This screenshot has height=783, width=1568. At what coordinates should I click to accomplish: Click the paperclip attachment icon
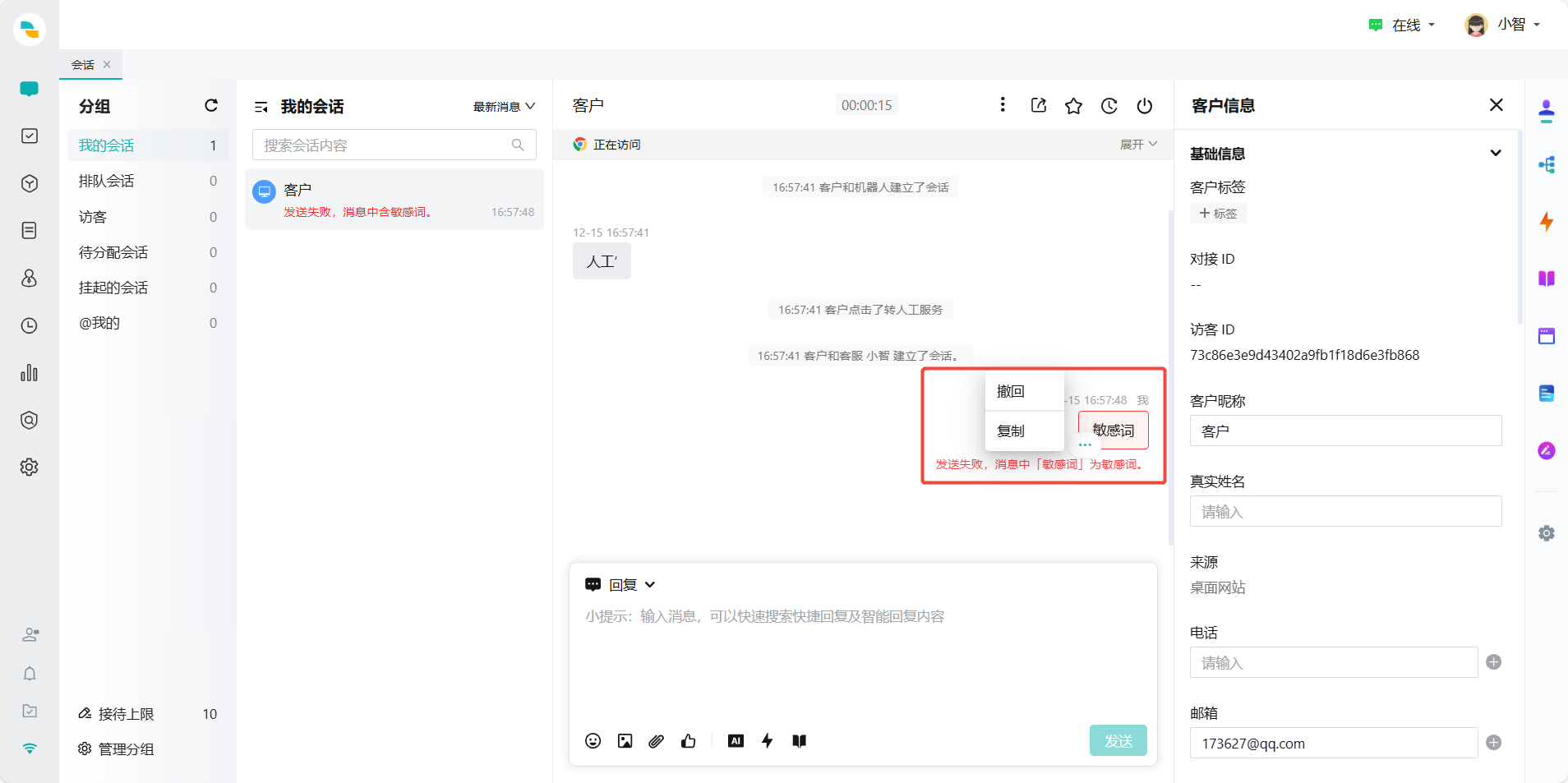(x=656, y=741)
